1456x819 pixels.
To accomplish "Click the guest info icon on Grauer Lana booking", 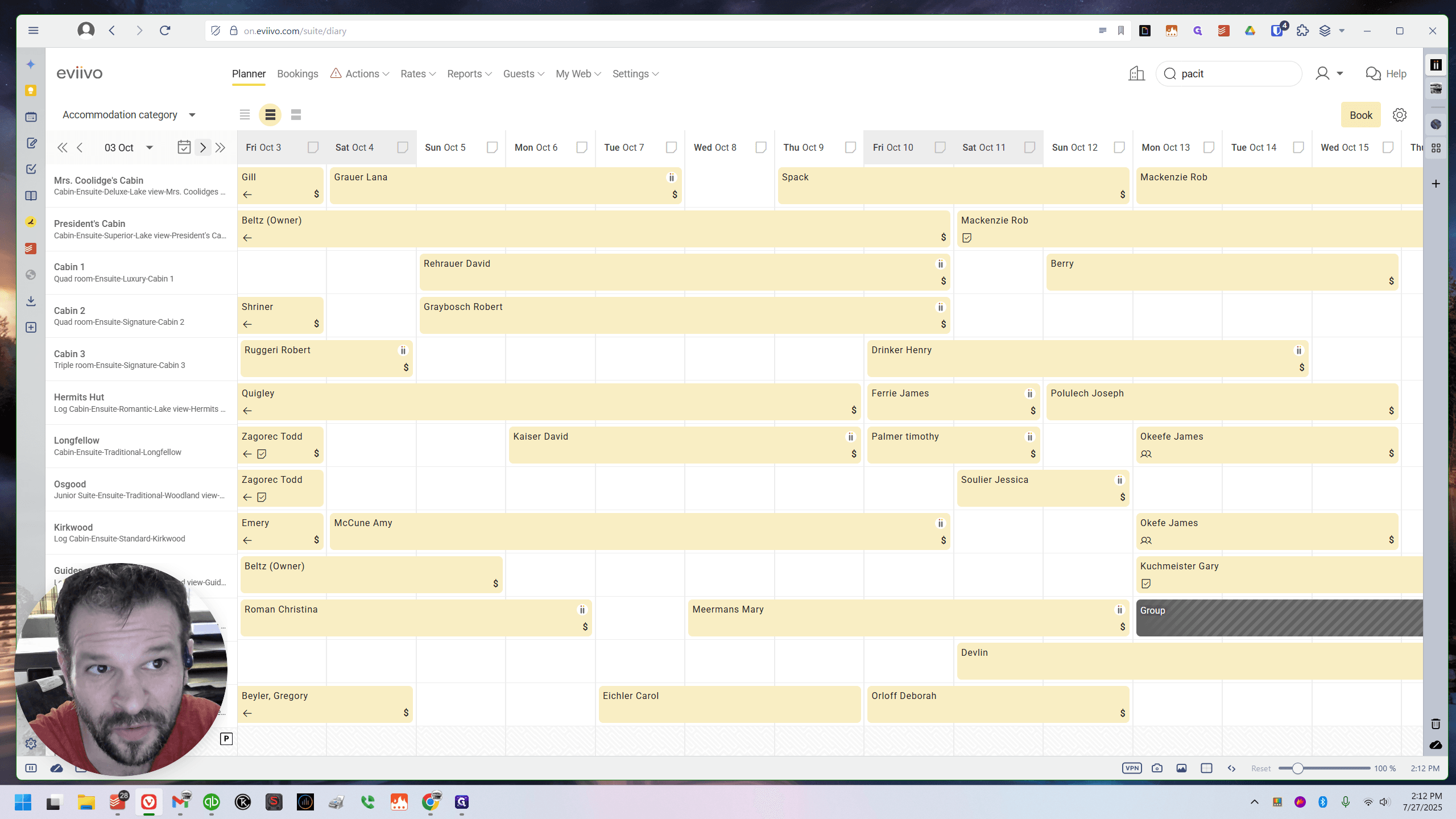I will (x=672, y=177).
